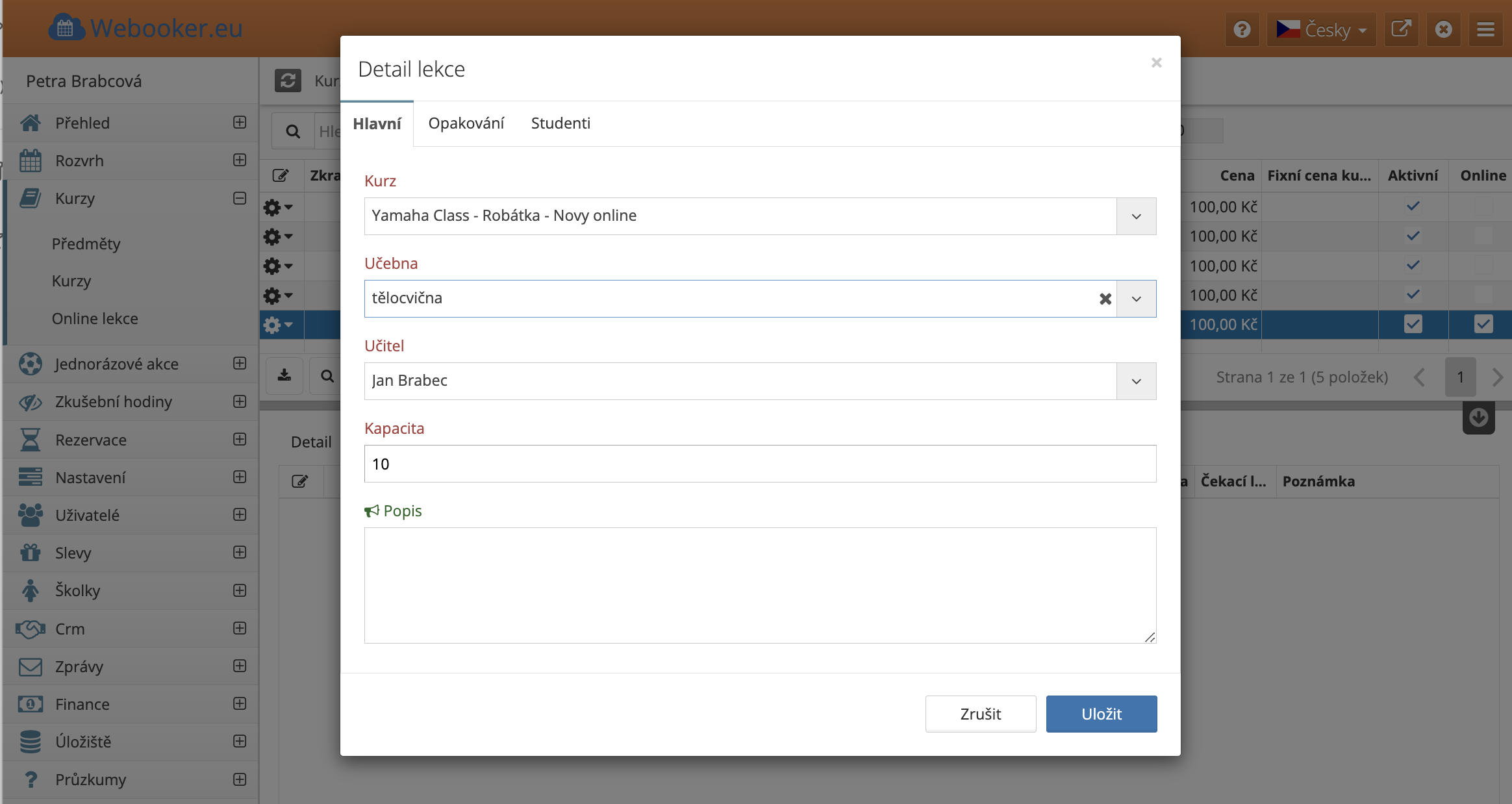Viewport: 1512px width, 804px height.
Task: Click the refresh icon next to Kurzy
Action: click(x=288, y=81)
